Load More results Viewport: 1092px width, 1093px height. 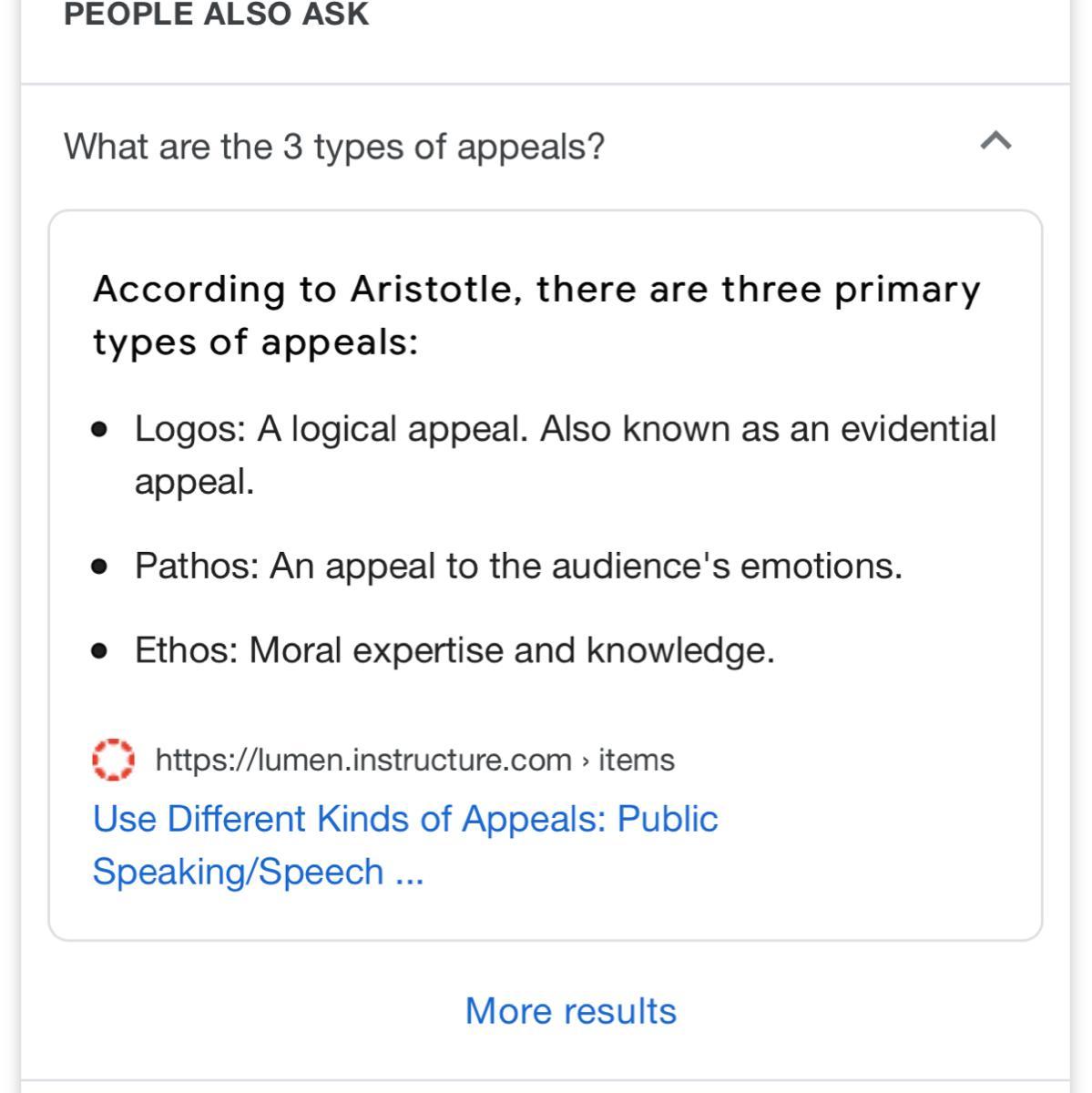571,1011
